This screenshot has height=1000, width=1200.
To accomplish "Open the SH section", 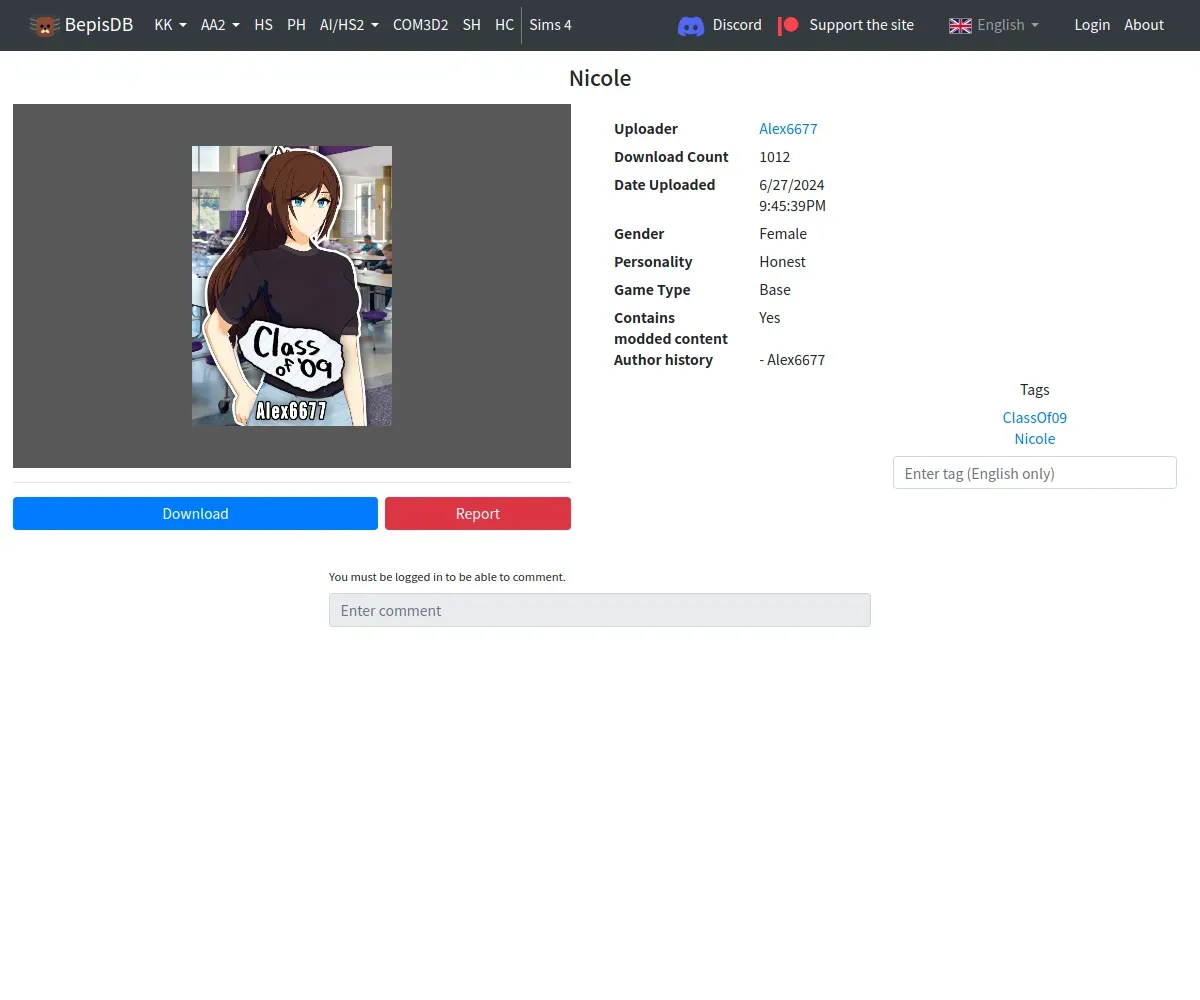I will coord(472,25).
